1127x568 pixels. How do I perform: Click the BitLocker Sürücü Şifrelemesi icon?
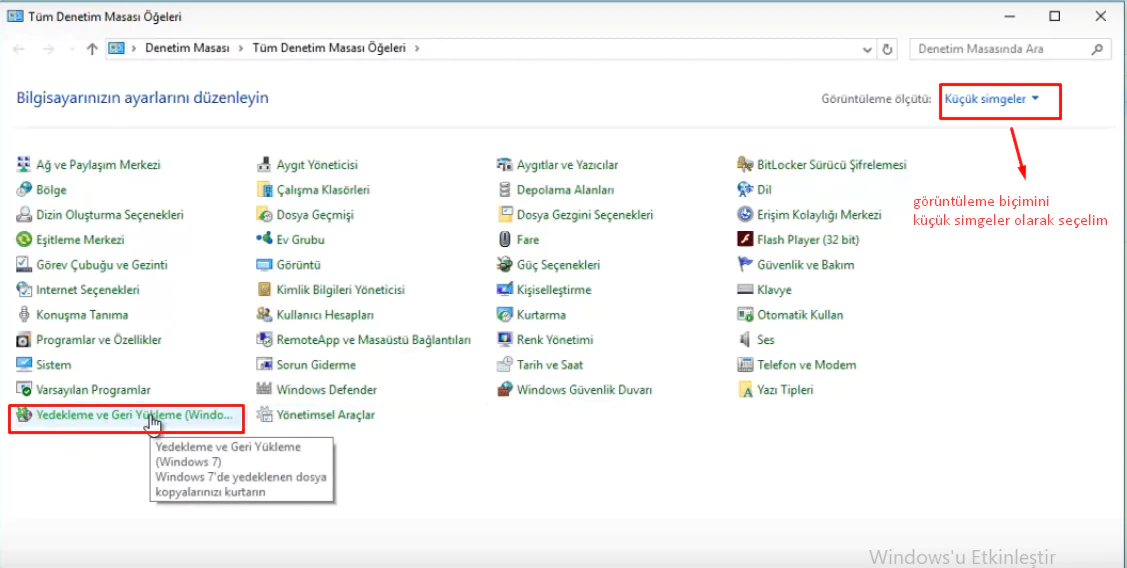pyautogui.click(x=745, y=165)
